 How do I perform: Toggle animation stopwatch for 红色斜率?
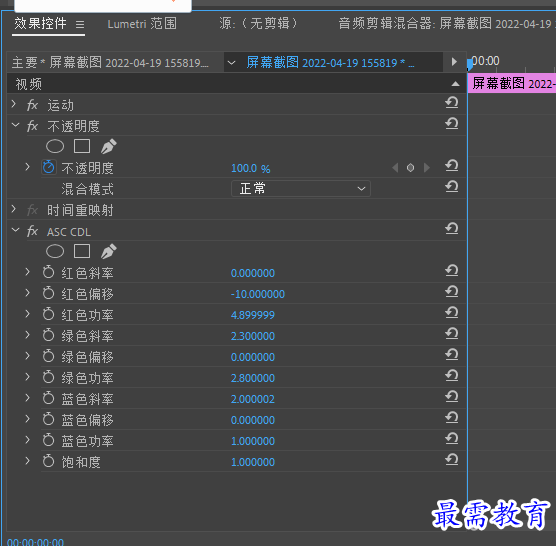point(48,272)
